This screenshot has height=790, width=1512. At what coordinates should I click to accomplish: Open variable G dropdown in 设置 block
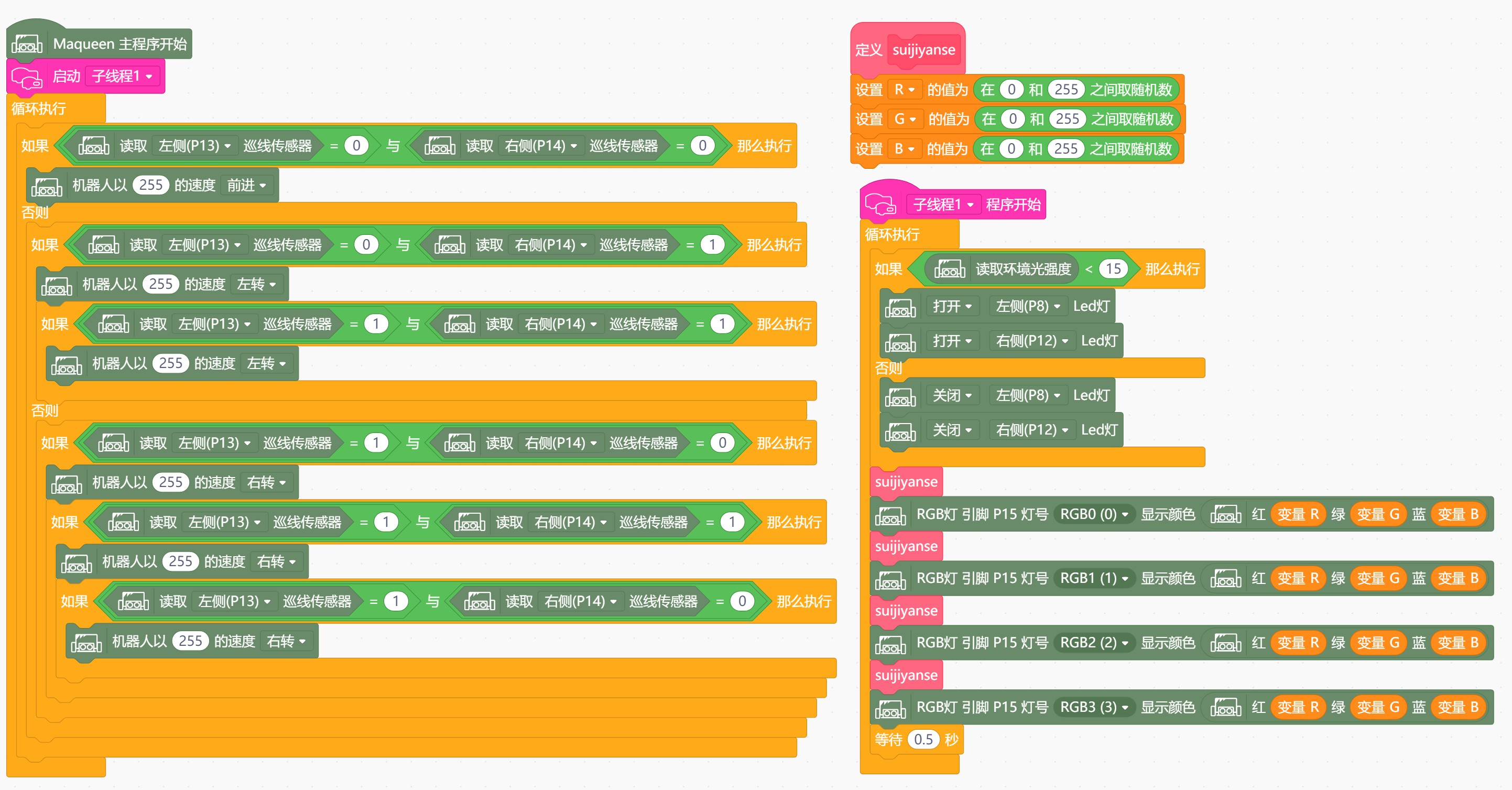click(x=905, y=119)
